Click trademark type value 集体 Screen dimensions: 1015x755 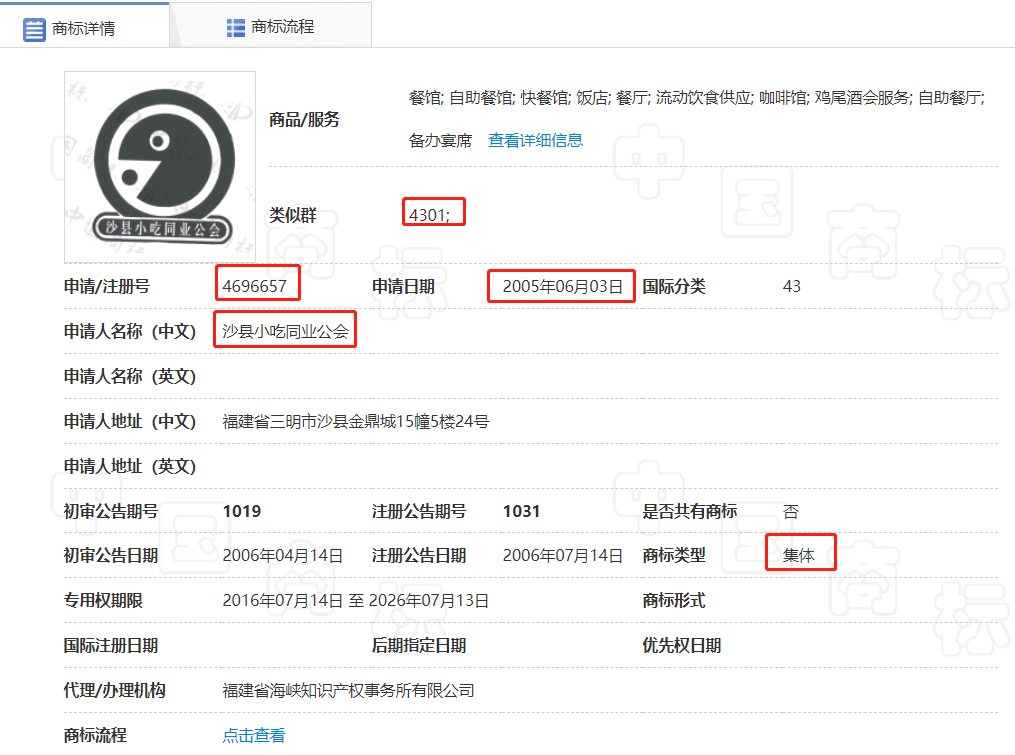pos(799,556)
